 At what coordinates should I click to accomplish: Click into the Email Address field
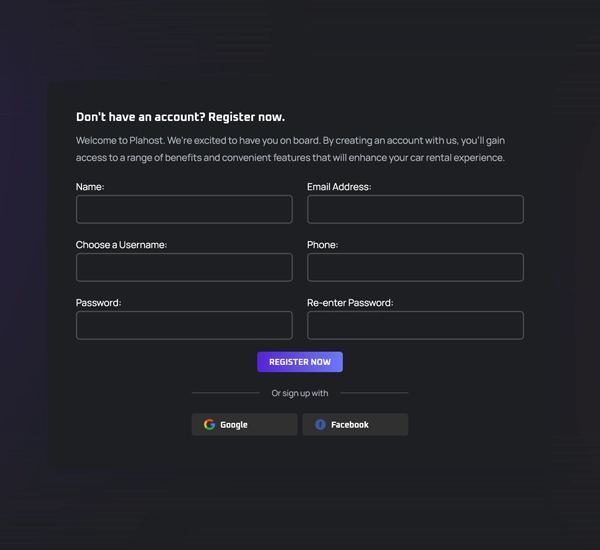click(415, 209)
